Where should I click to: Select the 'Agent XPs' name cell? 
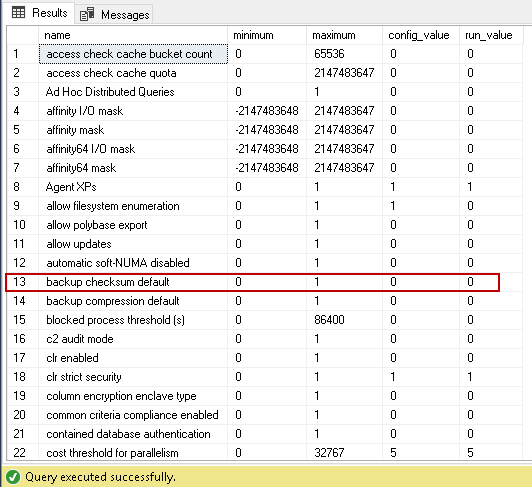coord(133,187)
